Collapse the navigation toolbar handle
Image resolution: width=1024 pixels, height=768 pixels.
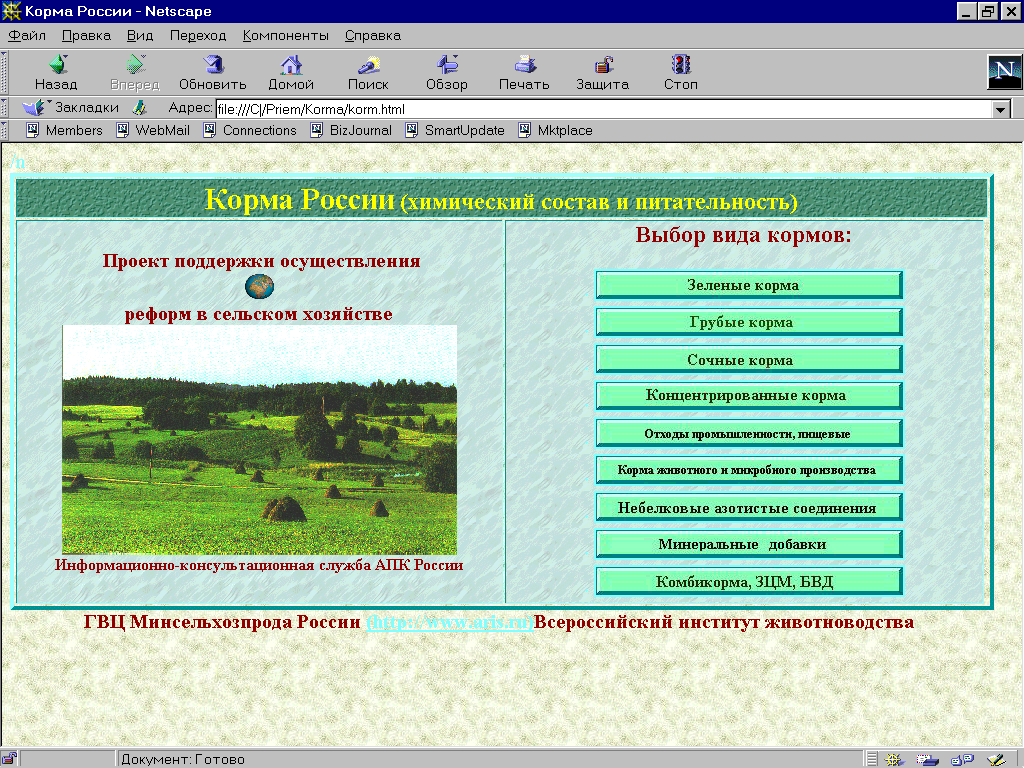4,72
